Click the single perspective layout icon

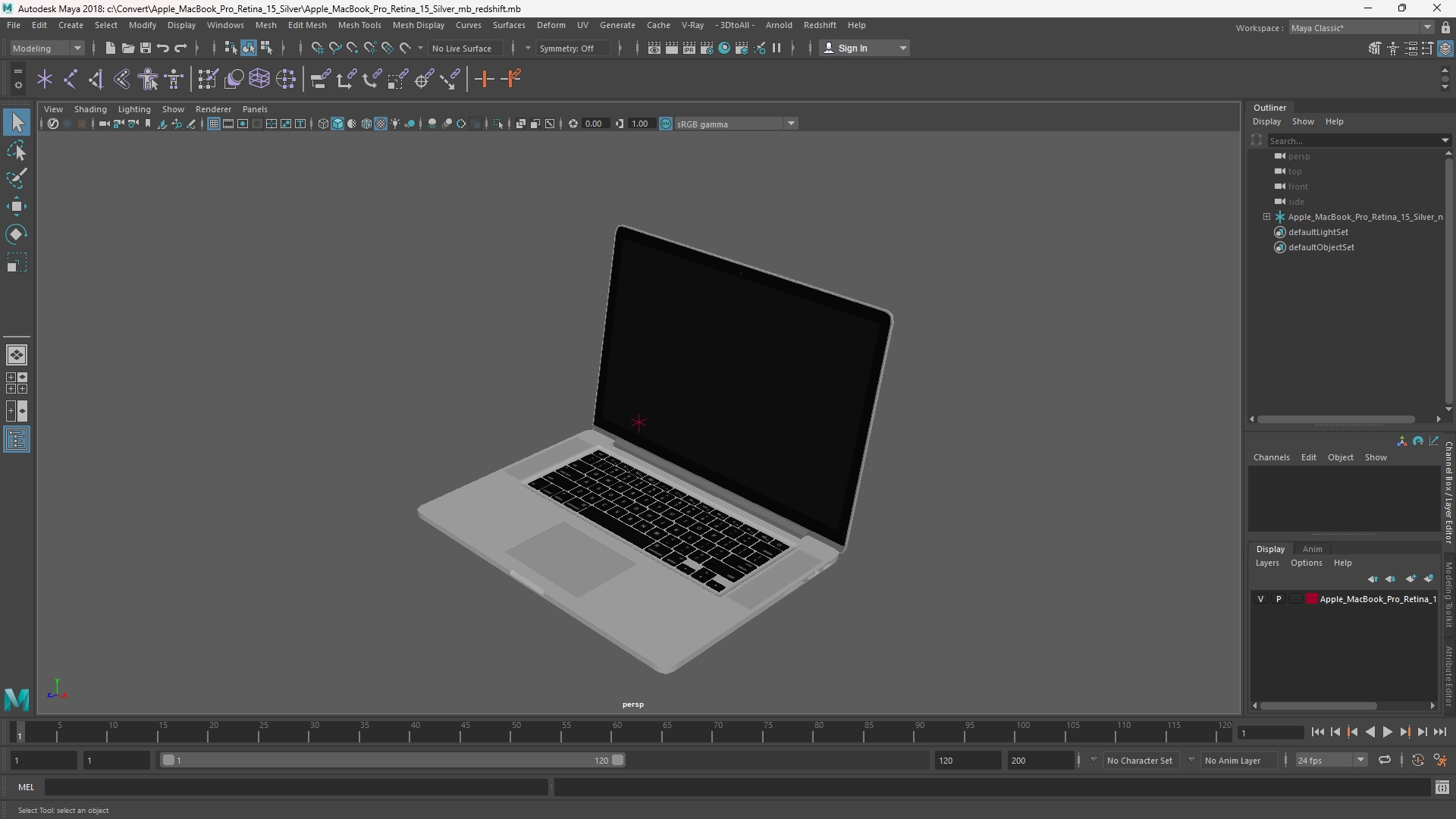[16, 355]
